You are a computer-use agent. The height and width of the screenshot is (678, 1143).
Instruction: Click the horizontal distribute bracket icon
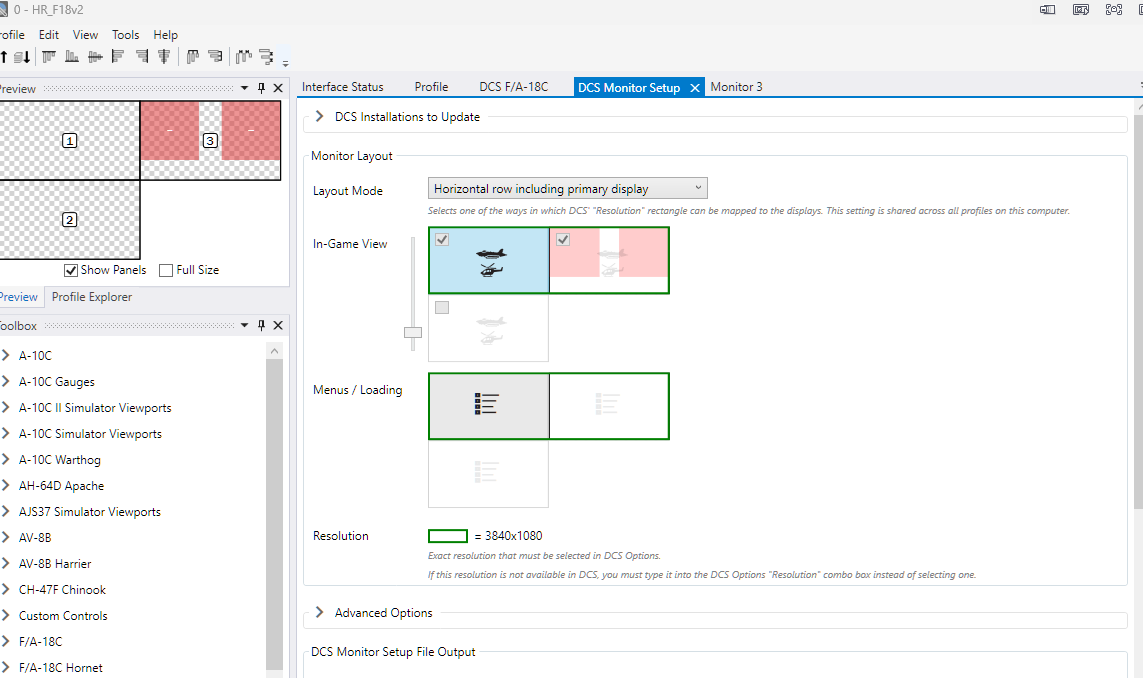pyautogui.click(x=192, y=56)
